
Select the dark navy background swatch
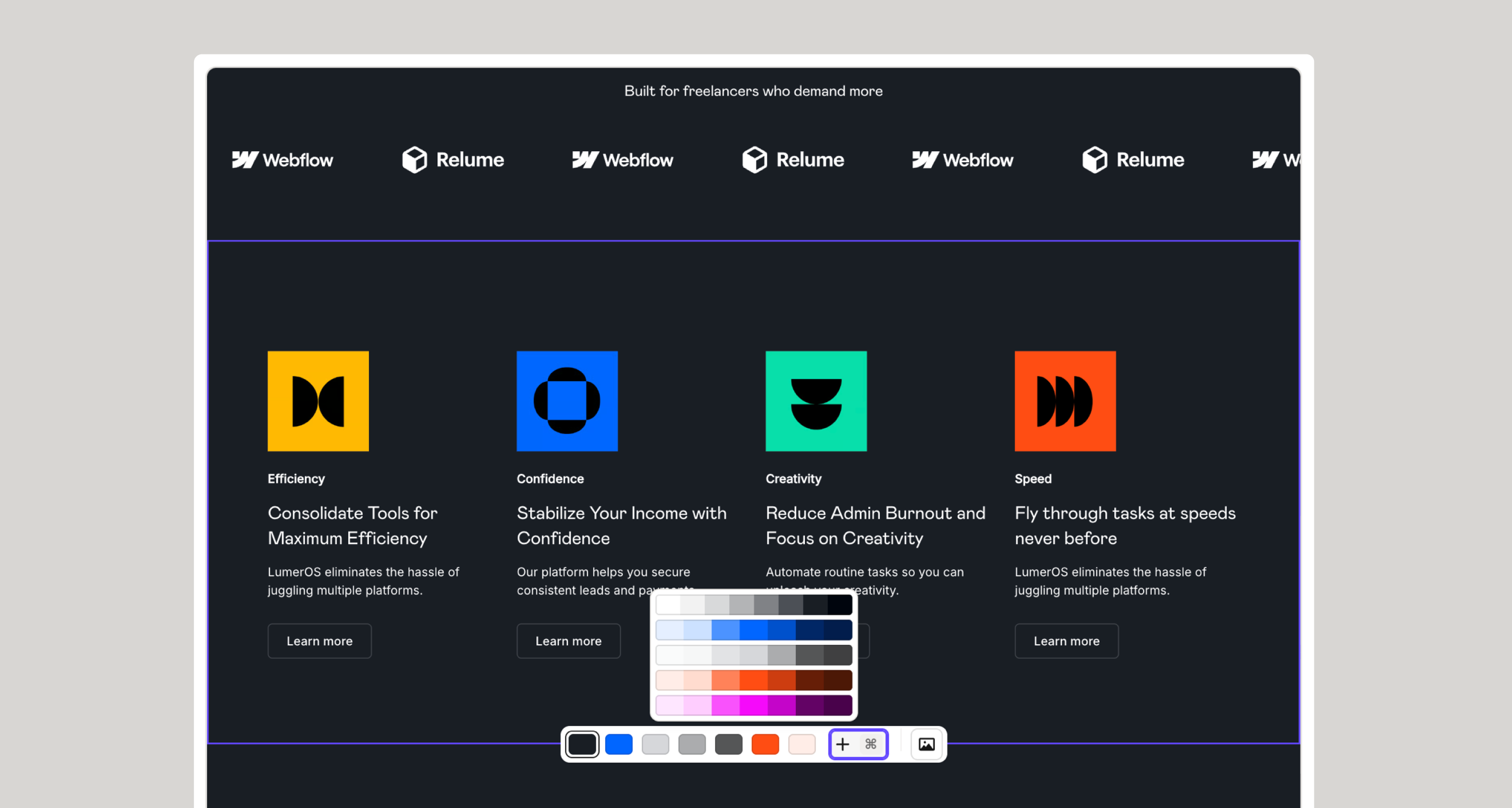click(582, 744)
